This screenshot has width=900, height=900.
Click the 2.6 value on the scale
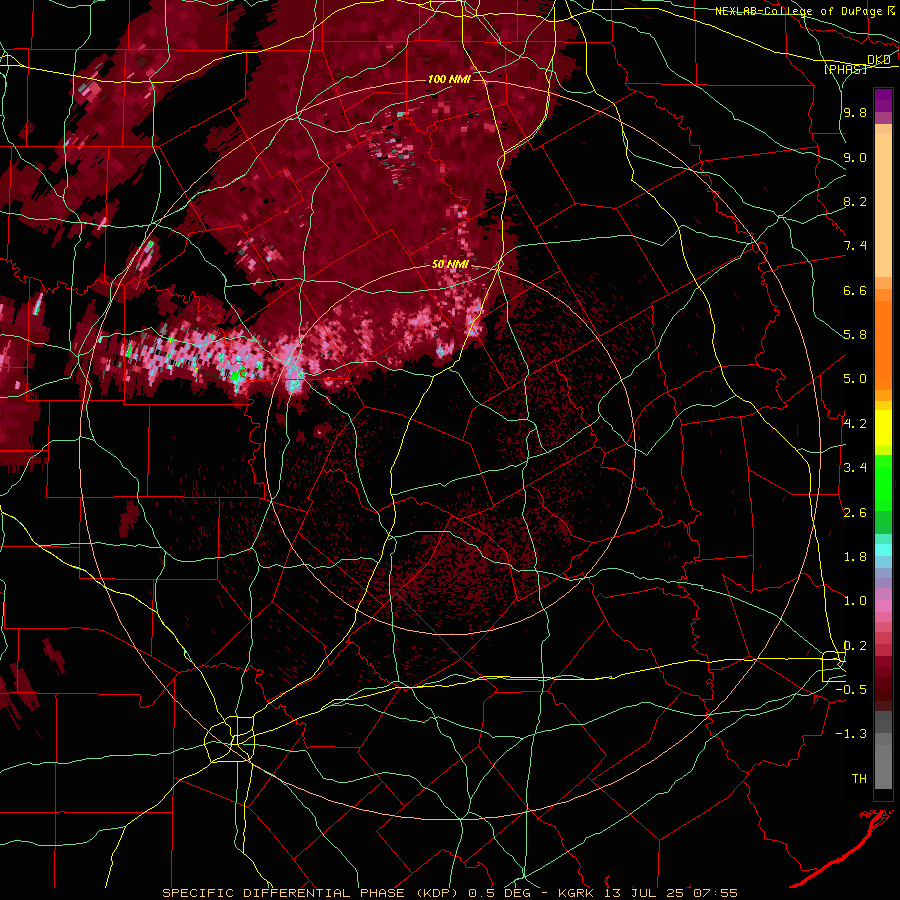[x=855, y=513]
